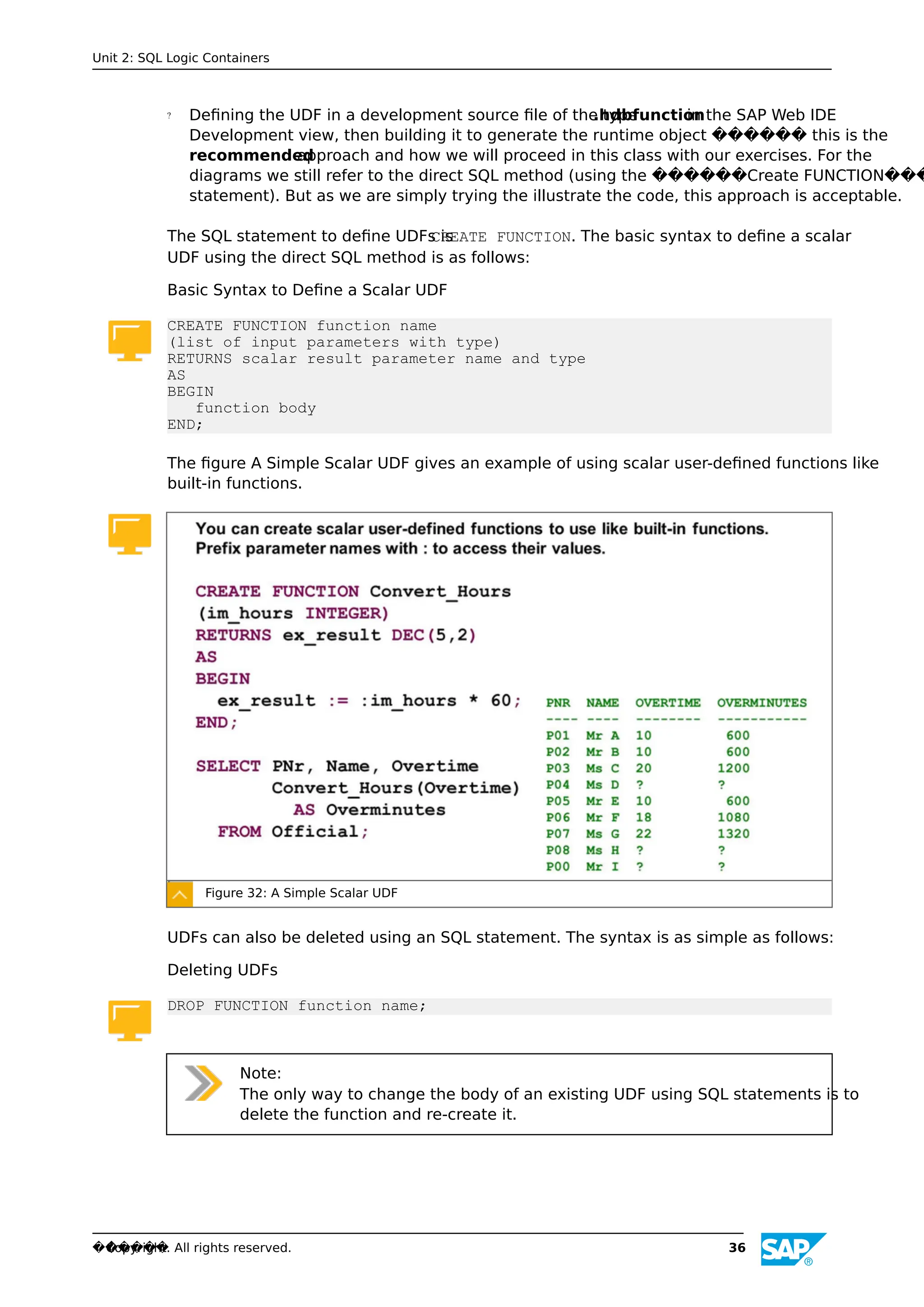Click the bullet marker before Defining the UDF
The width and height of the screenshot is (924, 1307).
pos(169,115)
